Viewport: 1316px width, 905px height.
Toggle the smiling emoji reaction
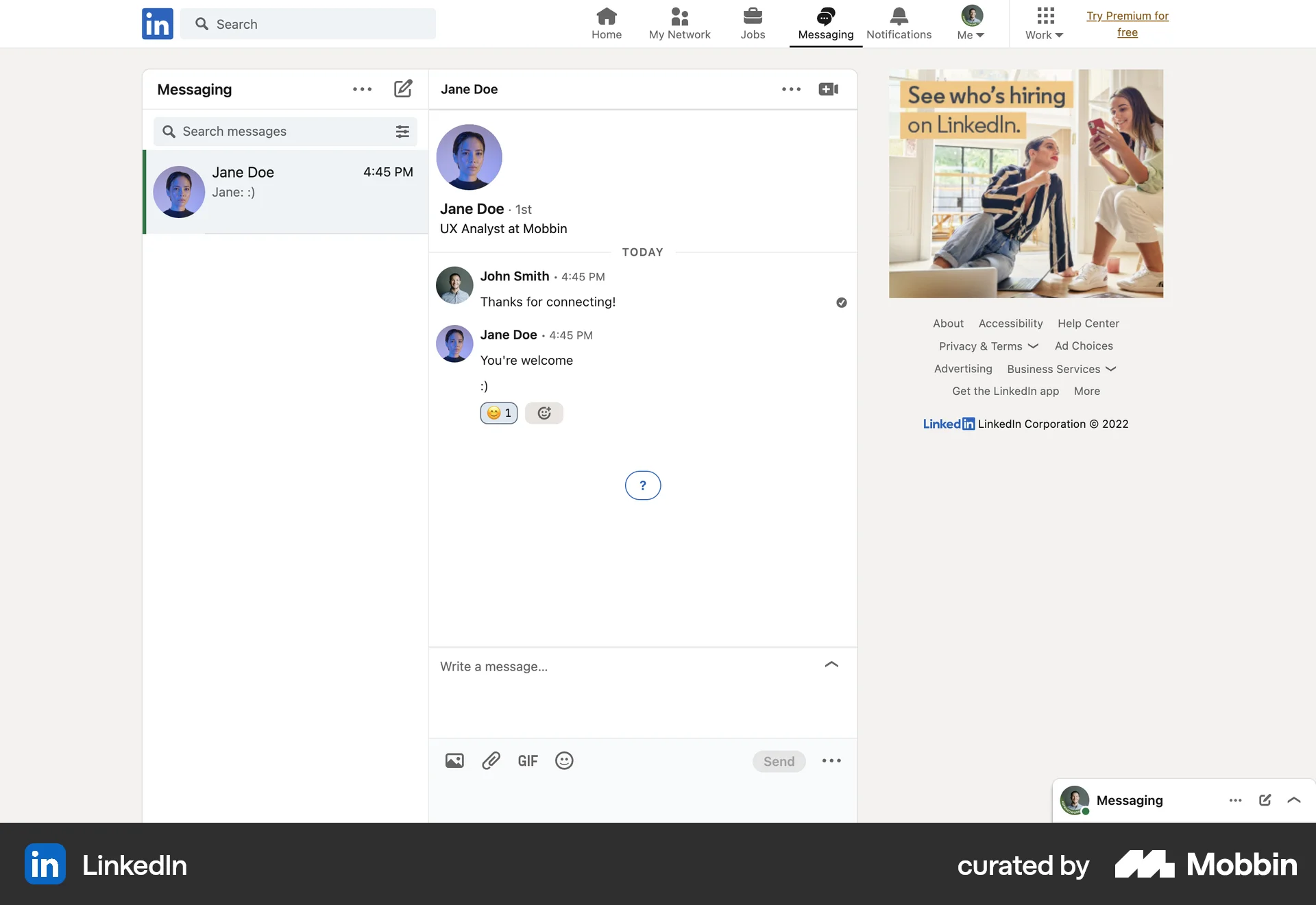click(x=498, y=413)
